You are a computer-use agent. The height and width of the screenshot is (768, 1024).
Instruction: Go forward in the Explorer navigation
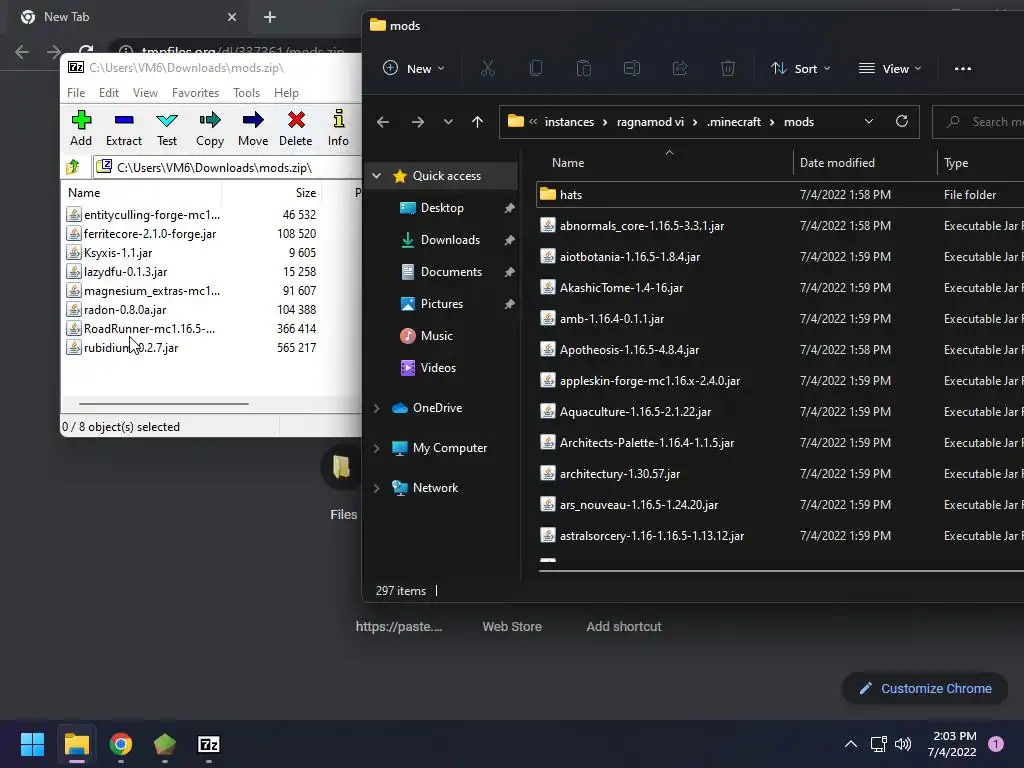point(417,122)
